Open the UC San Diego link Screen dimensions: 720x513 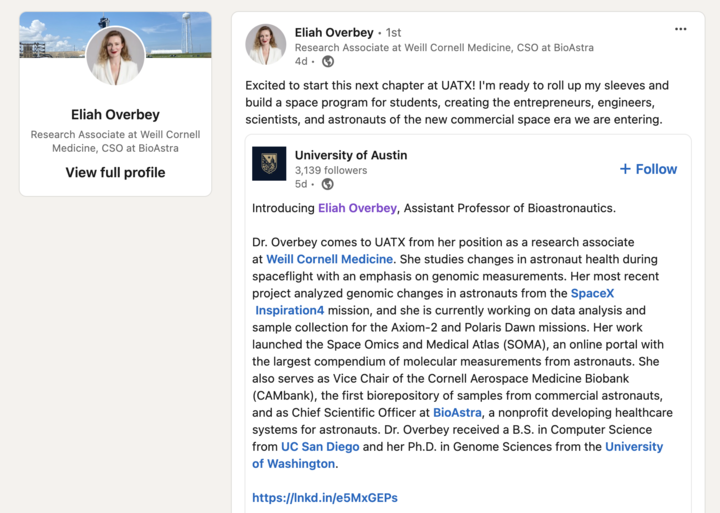320,446
